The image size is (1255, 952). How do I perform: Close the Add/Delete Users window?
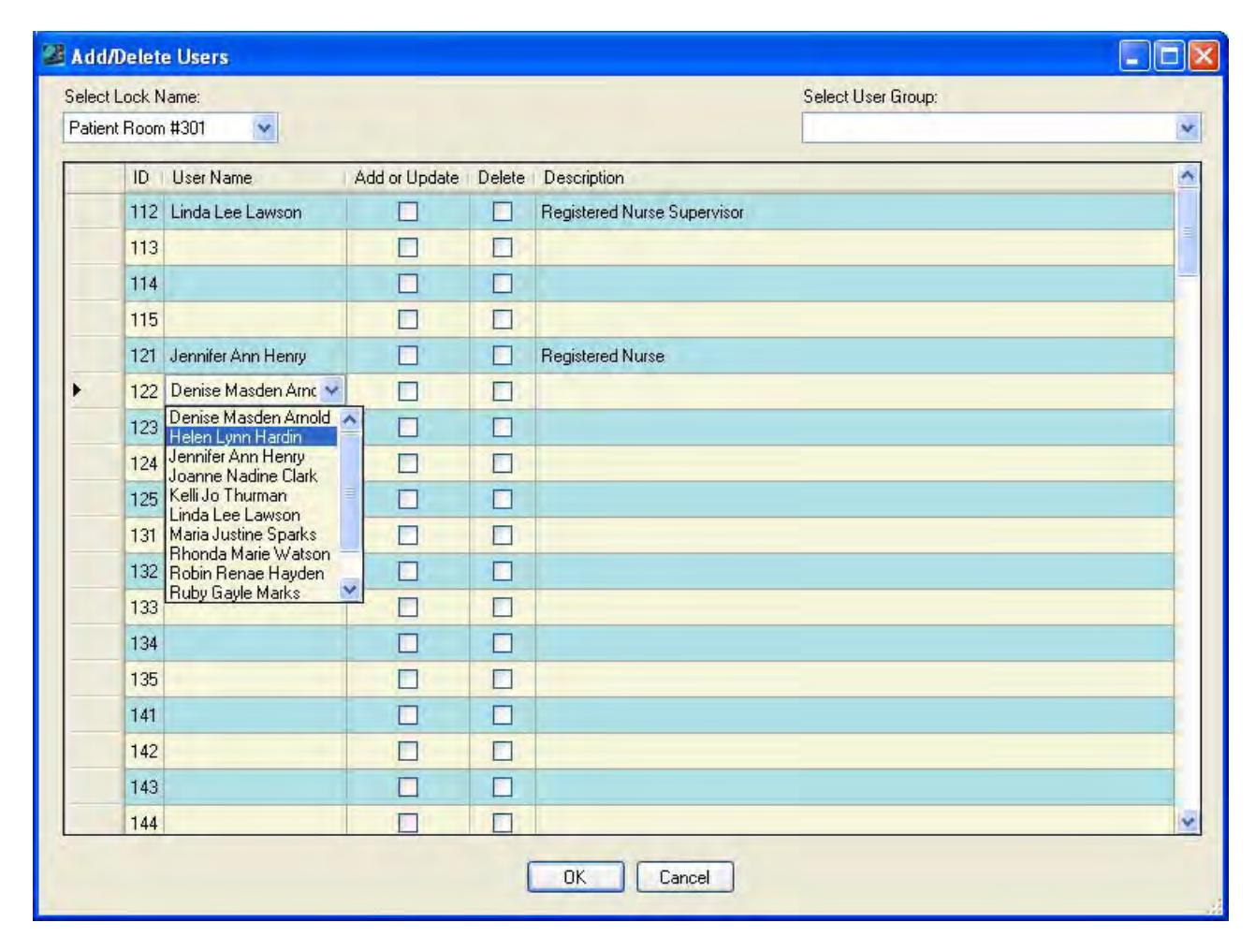tap(1204, 56)
